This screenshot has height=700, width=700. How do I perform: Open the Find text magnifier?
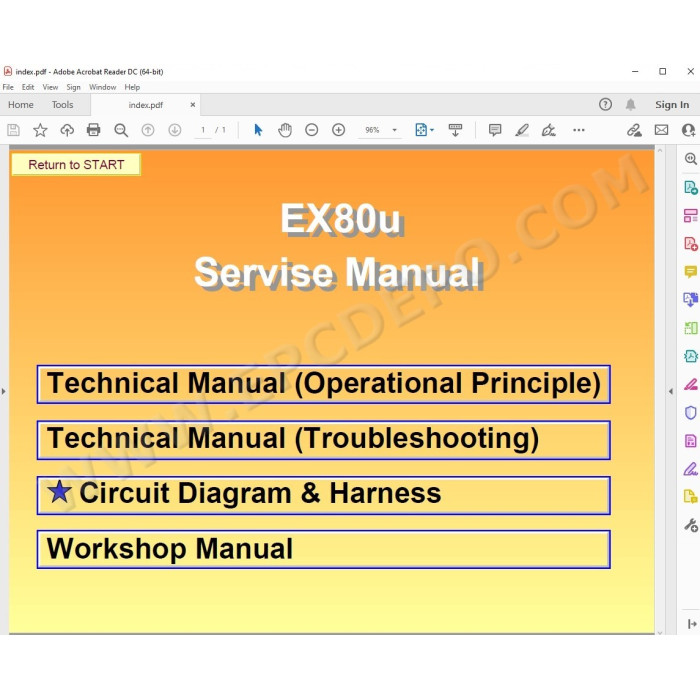coord(121,130)
